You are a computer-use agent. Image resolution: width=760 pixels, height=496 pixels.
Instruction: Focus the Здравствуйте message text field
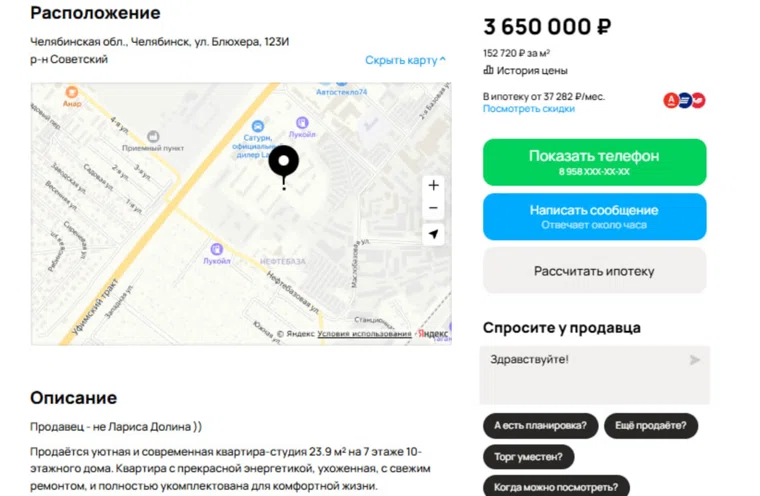pyautogui.click(x=580, y=373)
